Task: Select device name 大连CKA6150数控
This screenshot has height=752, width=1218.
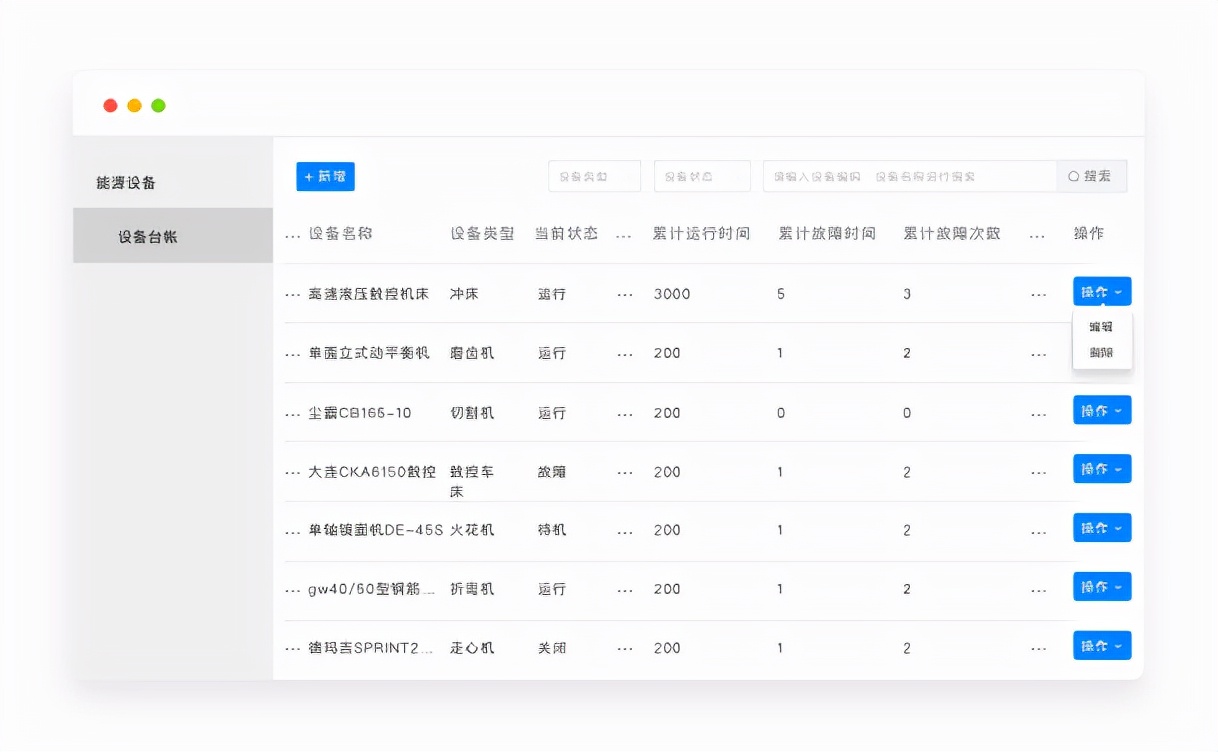Action: pyautogui.click(x=372, y=472)
